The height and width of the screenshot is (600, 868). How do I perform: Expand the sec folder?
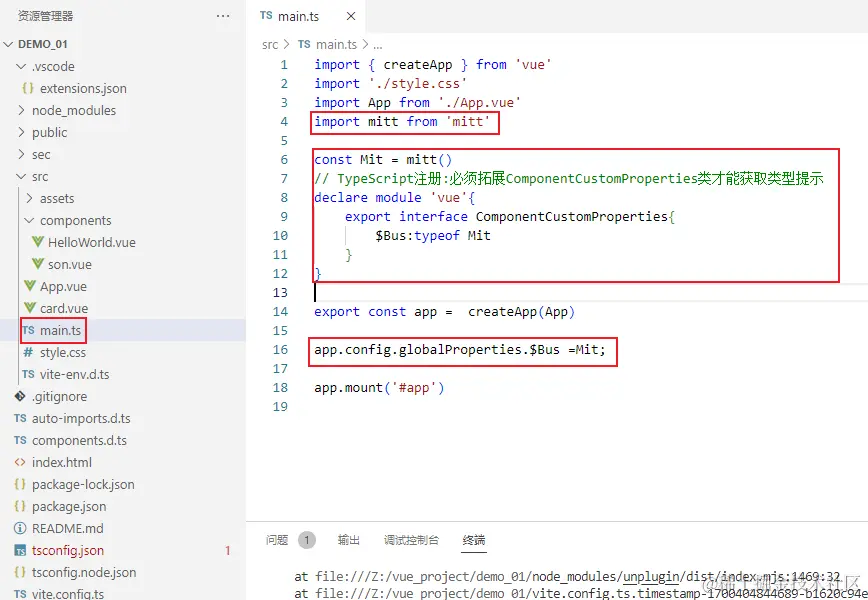(x=21, y=154)
